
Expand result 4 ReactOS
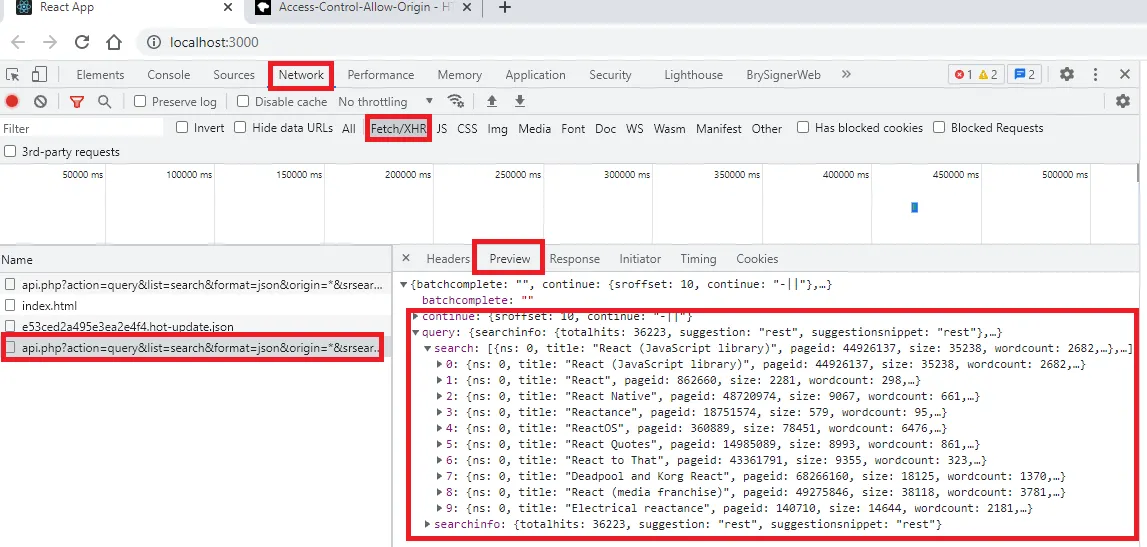point(440,428)
